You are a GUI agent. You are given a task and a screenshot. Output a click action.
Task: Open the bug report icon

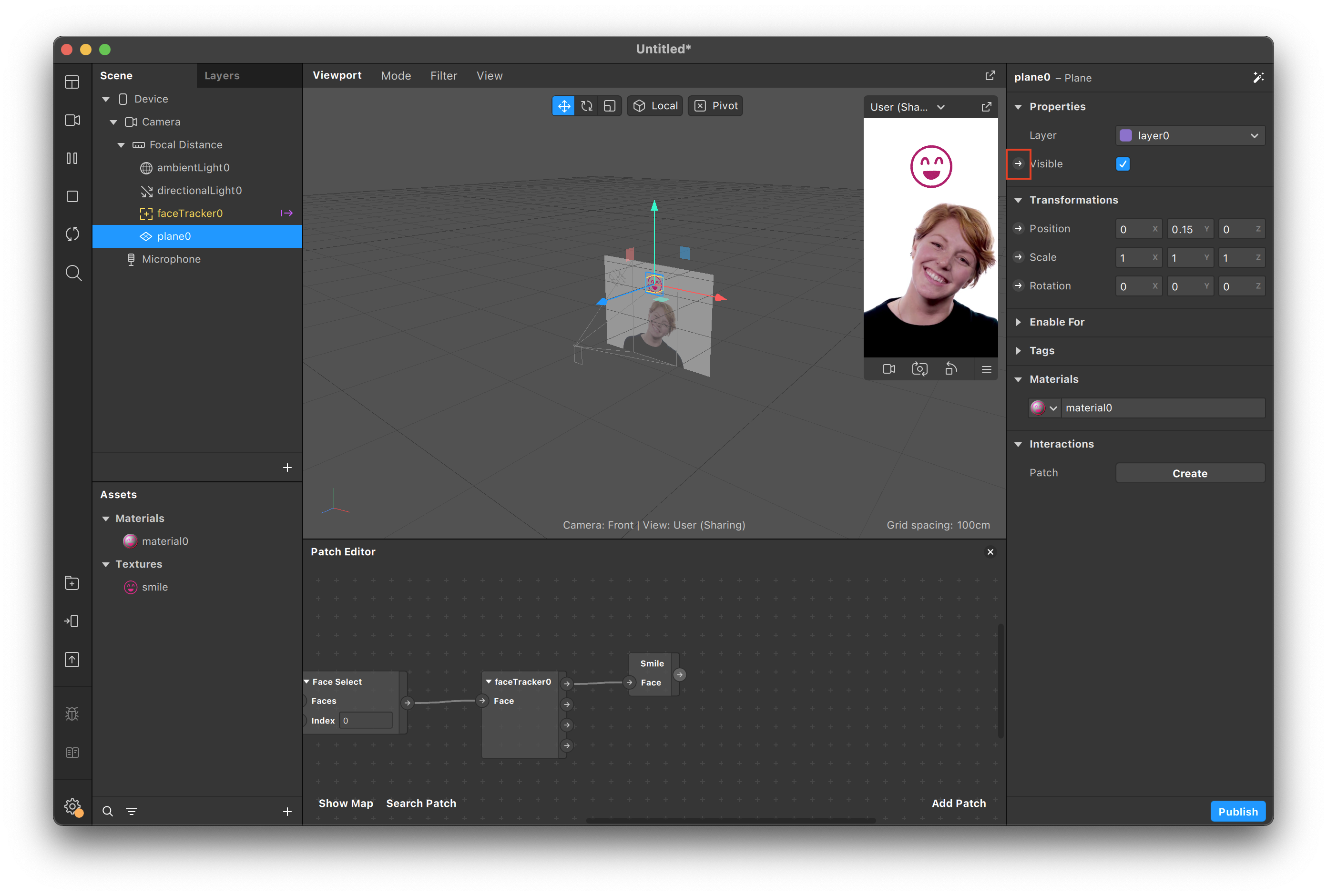pos(72,714)
